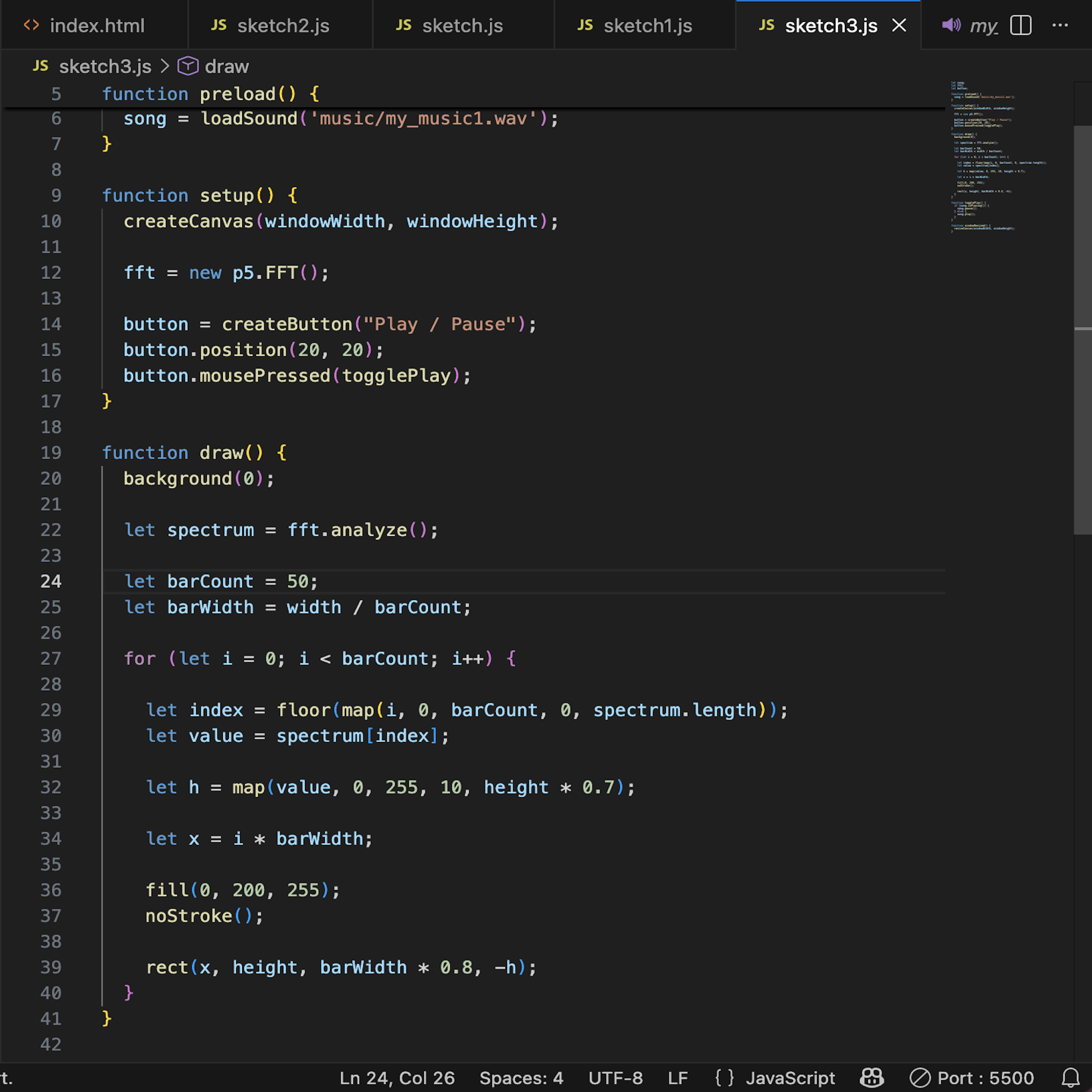
Task: Click let x = i * barWidth line
Action: [x=259, y=839]
